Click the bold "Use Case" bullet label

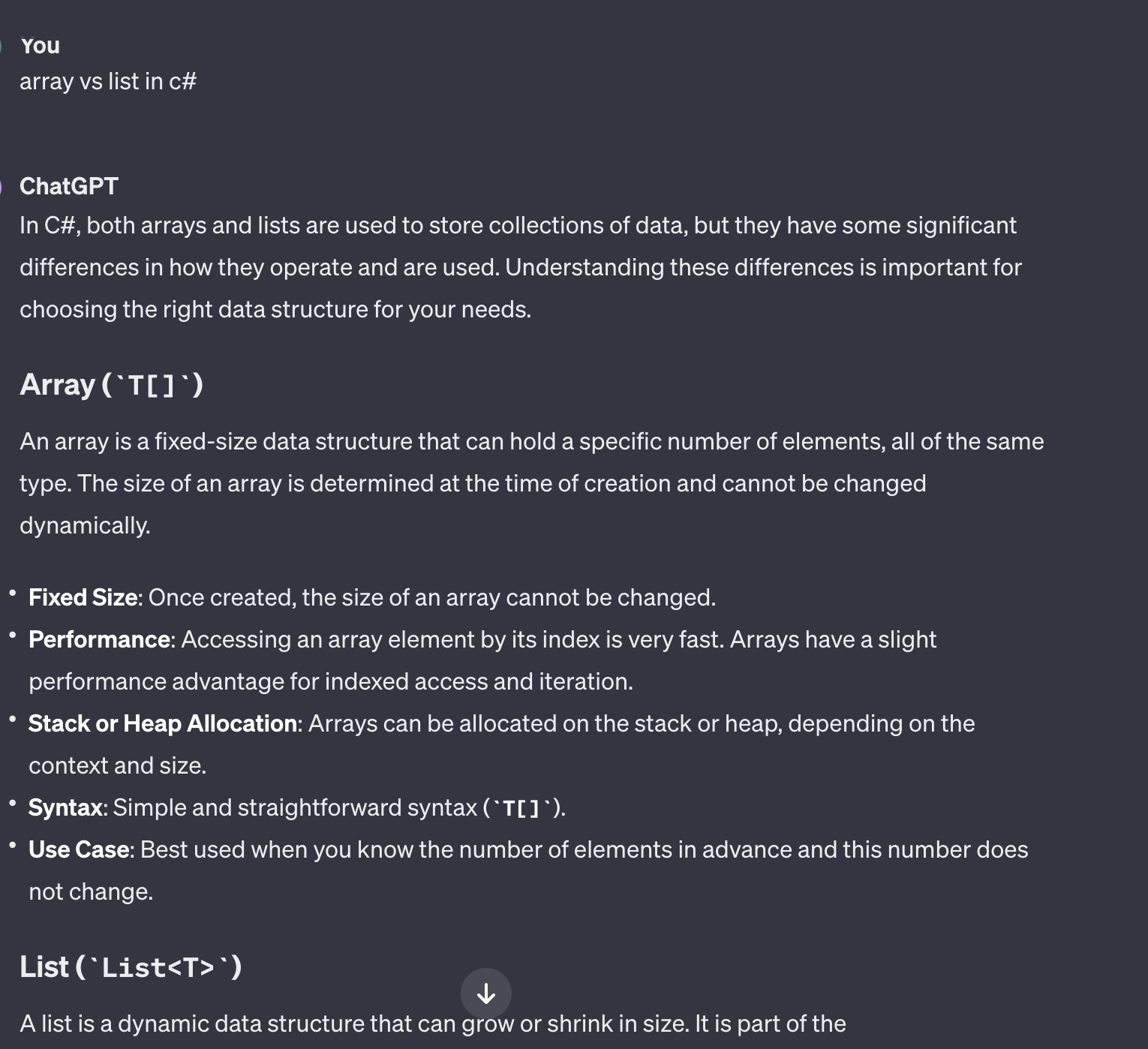pos(80,849)
